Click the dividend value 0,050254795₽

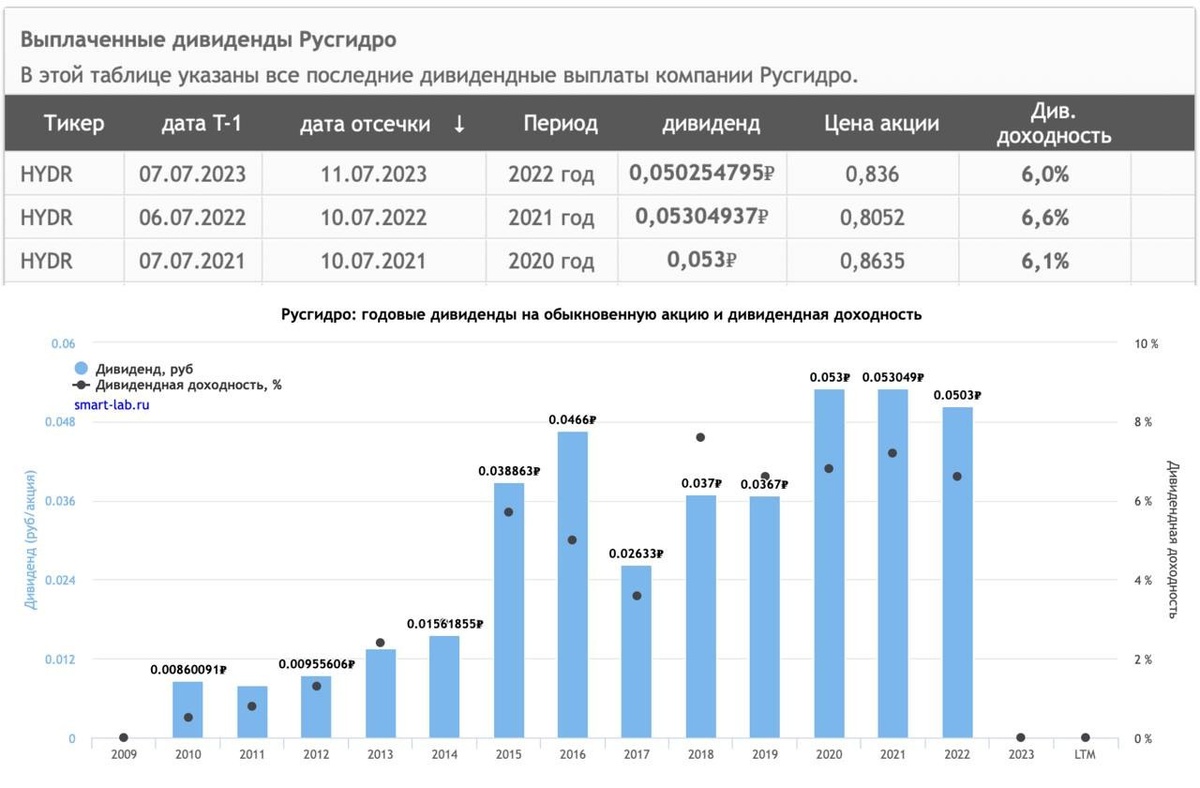tap(702, 173)
